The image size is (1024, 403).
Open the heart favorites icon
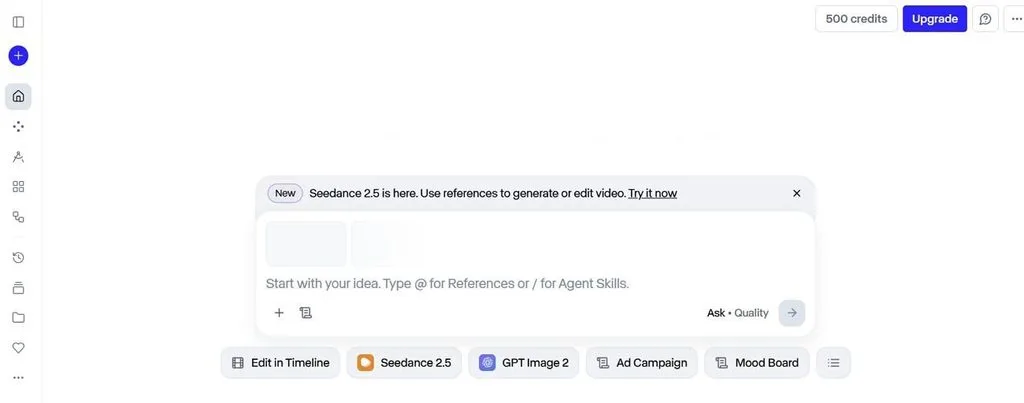18,347
